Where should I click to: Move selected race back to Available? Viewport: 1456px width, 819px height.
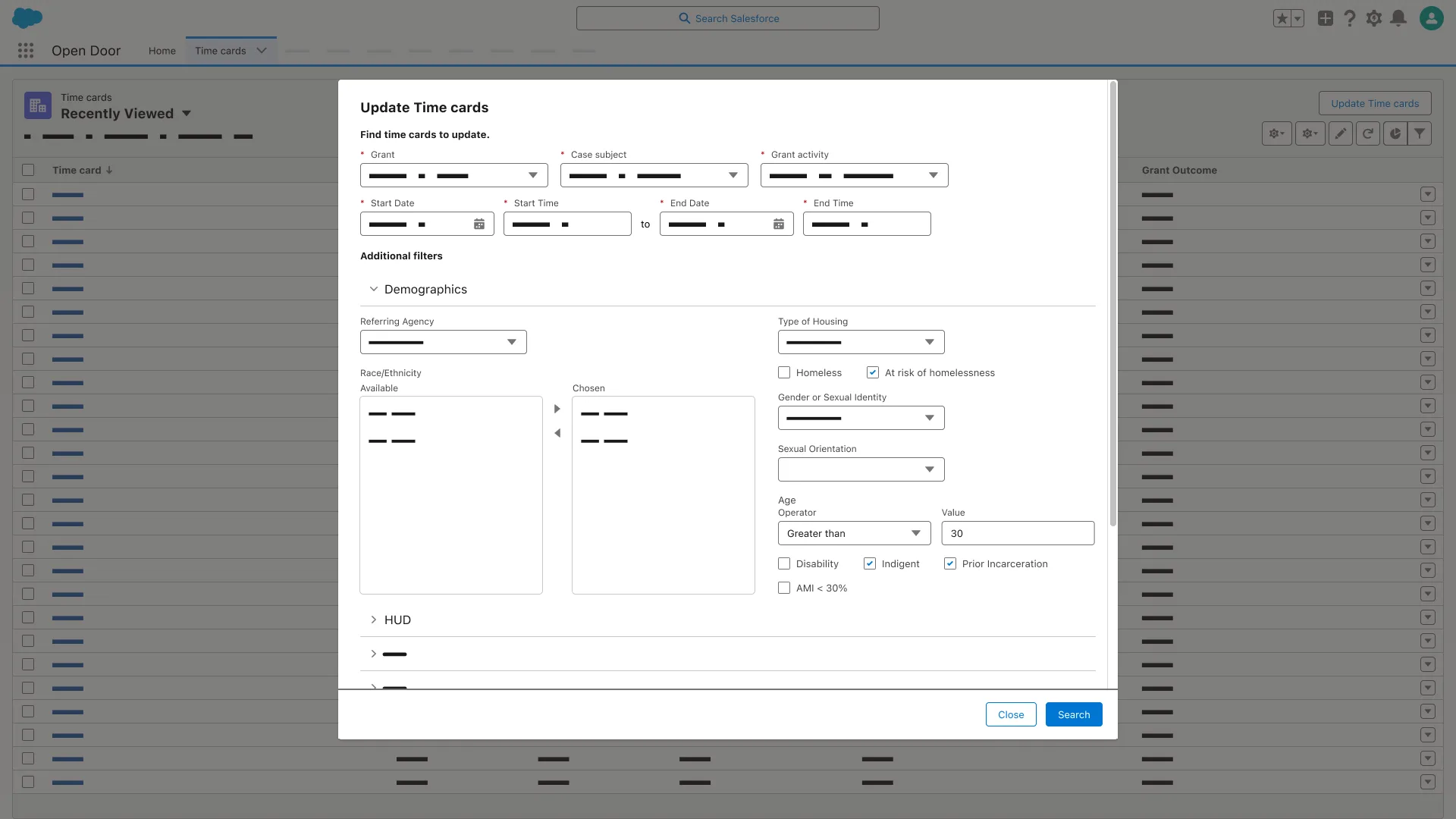click(557, 433)
